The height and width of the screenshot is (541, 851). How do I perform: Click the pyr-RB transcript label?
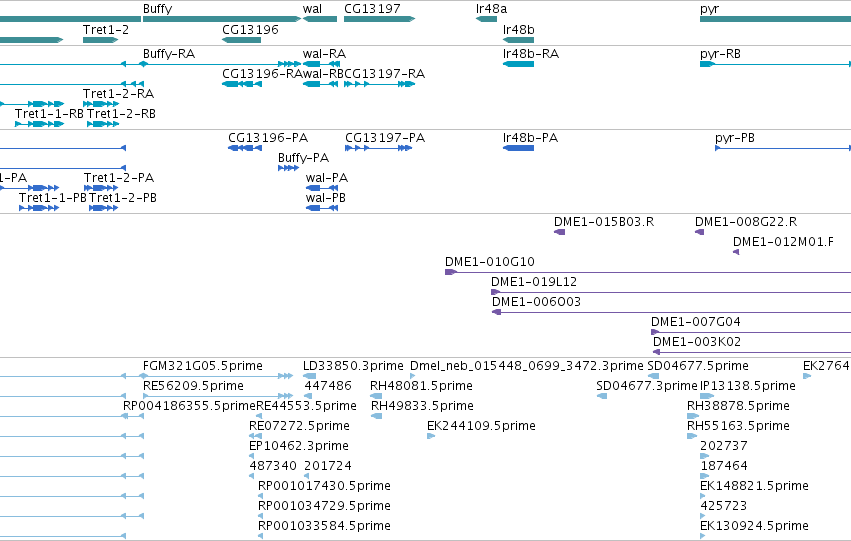[720, 54]
